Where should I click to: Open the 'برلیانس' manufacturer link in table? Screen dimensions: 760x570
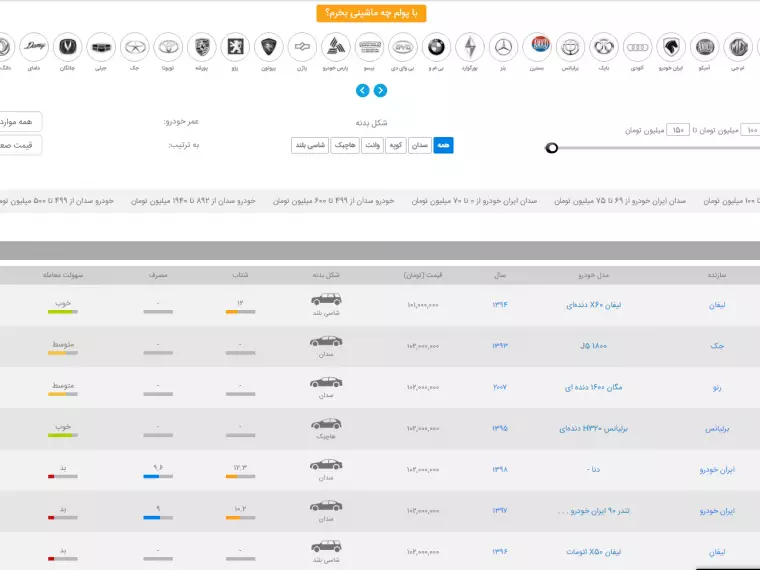tap(717, 428)
